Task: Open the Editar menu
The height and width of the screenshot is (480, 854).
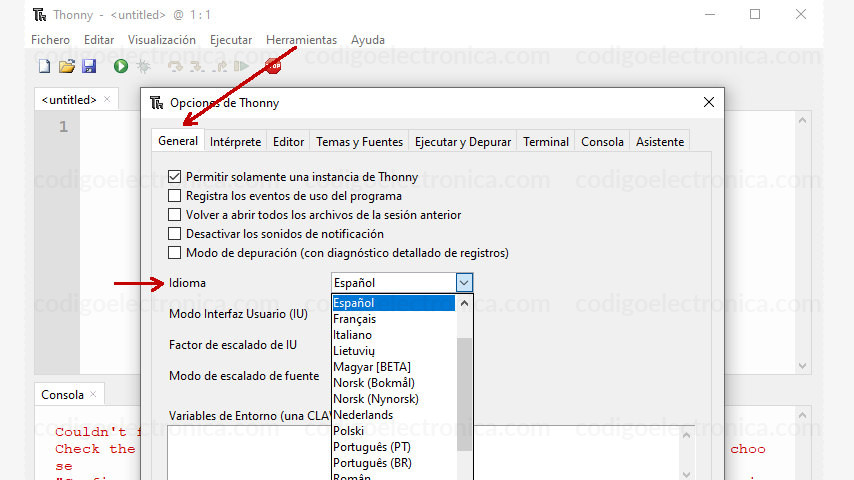Action: pos(99,40)
